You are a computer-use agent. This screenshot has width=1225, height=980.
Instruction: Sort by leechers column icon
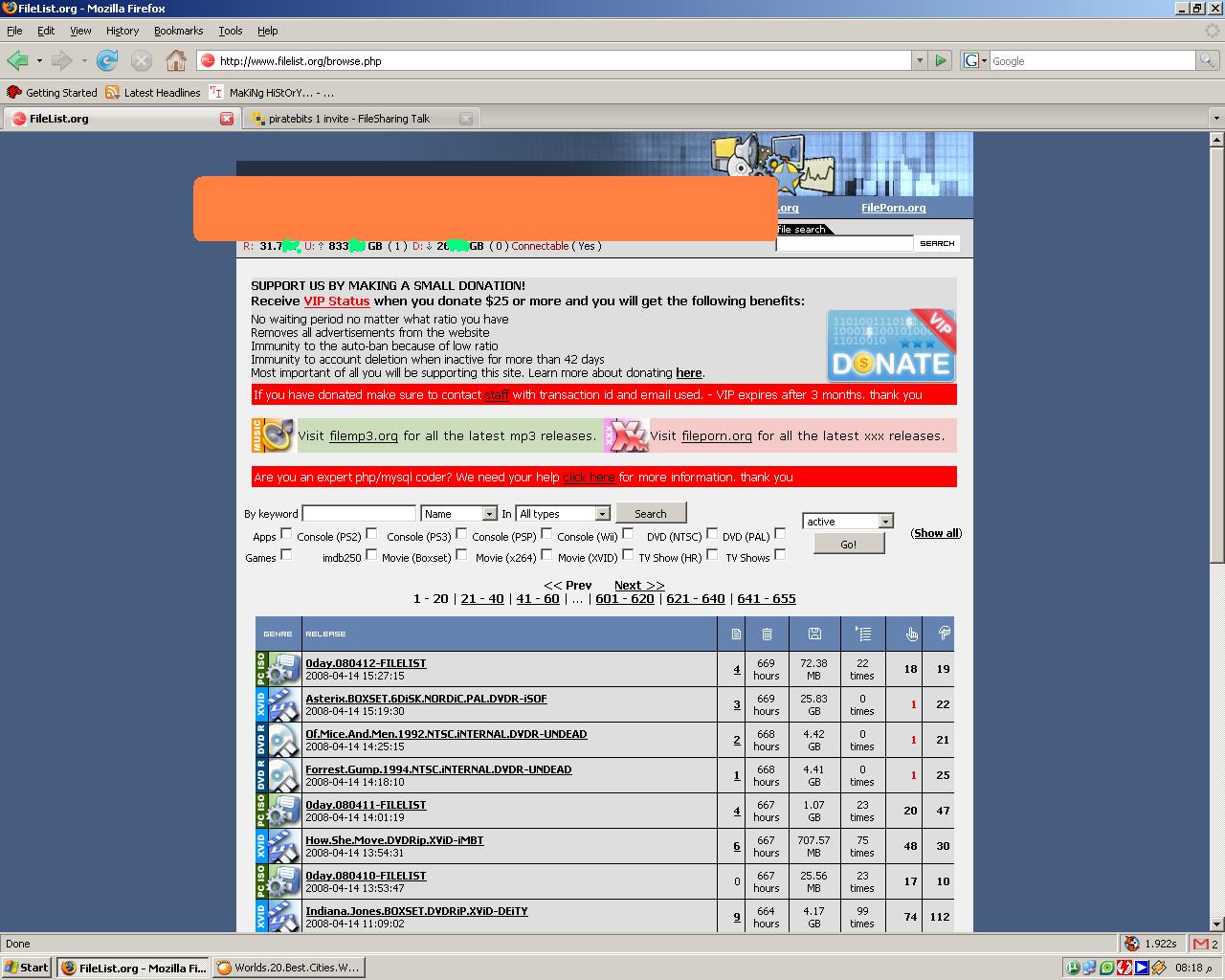pyautogui.click(x=944, y=634)
